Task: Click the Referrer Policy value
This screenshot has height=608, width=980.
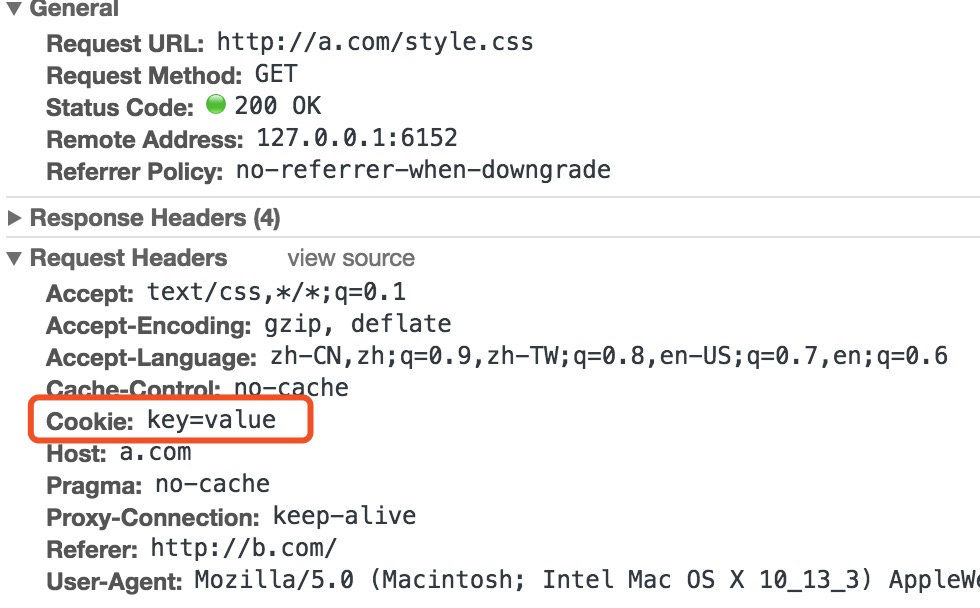Action: 423,169
